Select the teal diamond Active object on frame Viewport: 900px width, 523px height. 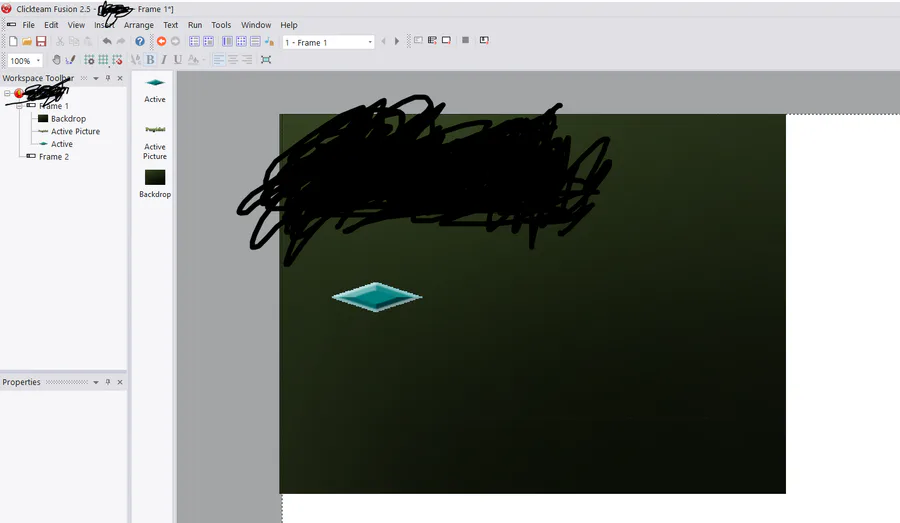(377, 297)
